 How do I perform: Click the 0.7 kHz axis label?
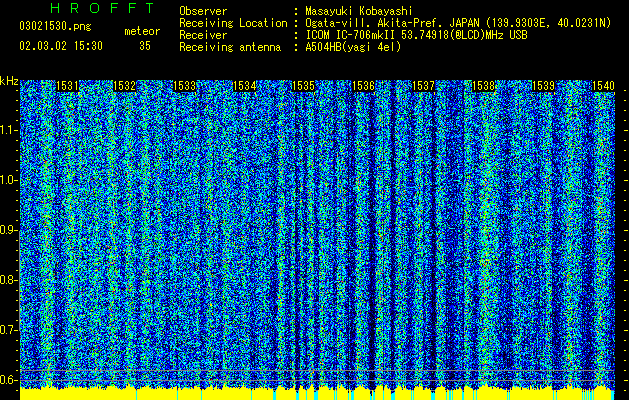[7, 330]
